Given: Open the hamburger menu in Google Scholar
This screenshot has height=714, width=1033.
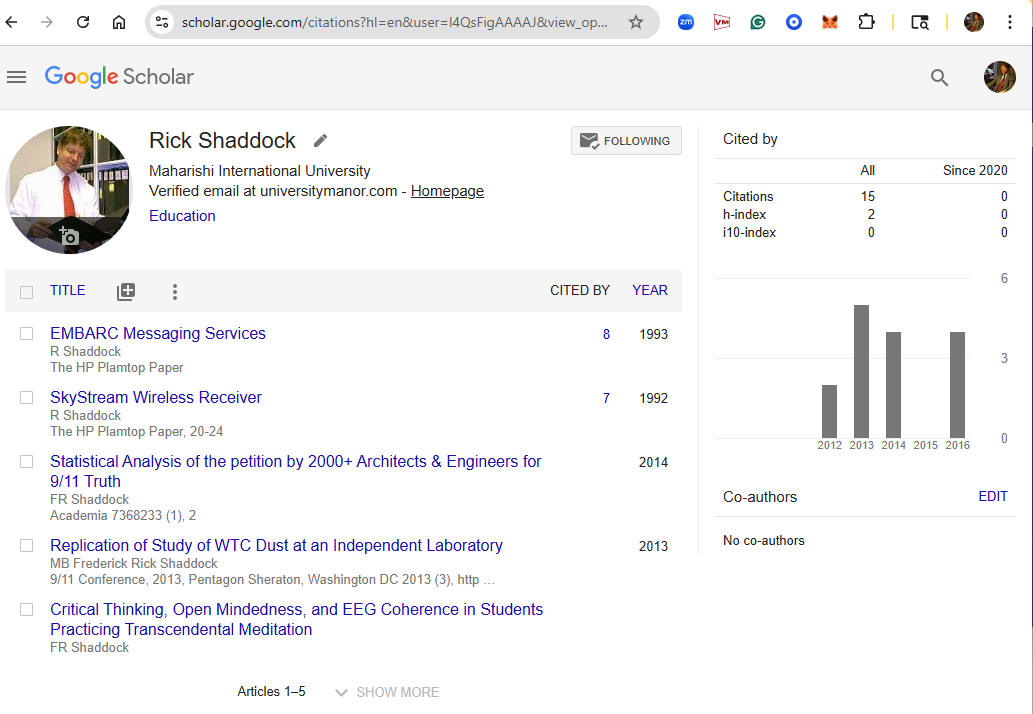Looking at the screenshot, I should [16, 77].
